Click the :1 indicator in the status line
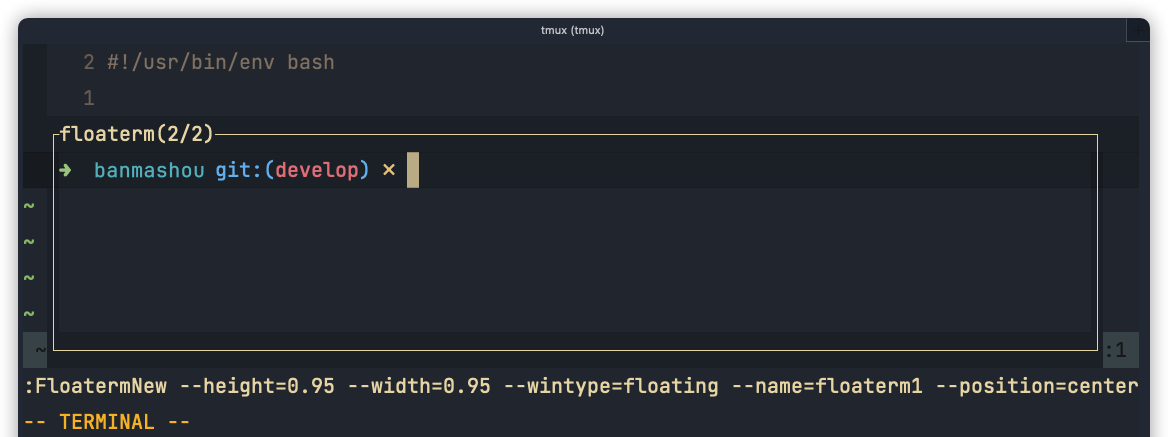Viewport: 1168px width, 437px height. coord(1115,350)
